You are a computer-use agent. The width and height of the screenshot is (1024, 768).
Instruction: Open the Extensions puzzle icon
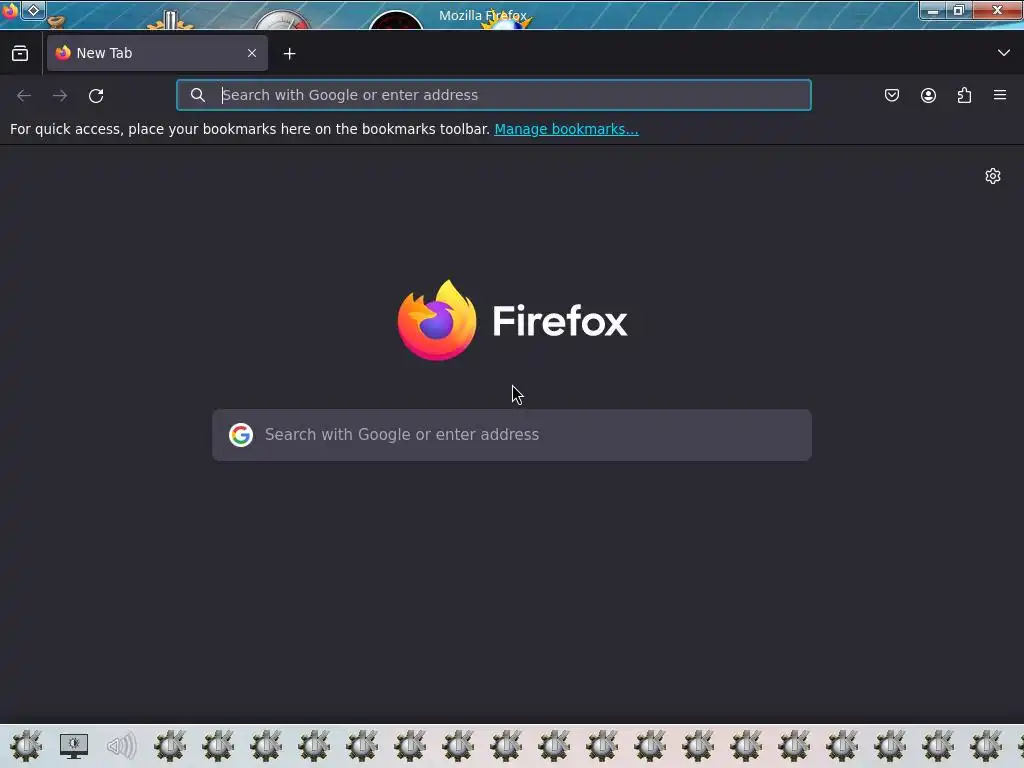coord(964,95)
